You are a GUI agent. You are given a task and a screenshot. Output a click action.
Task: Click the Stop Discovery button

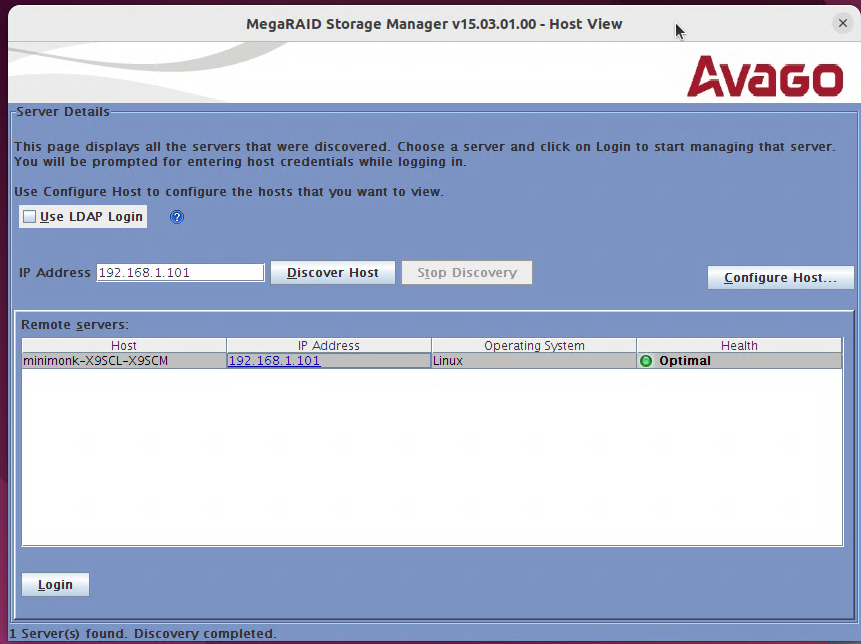[467, 273]
